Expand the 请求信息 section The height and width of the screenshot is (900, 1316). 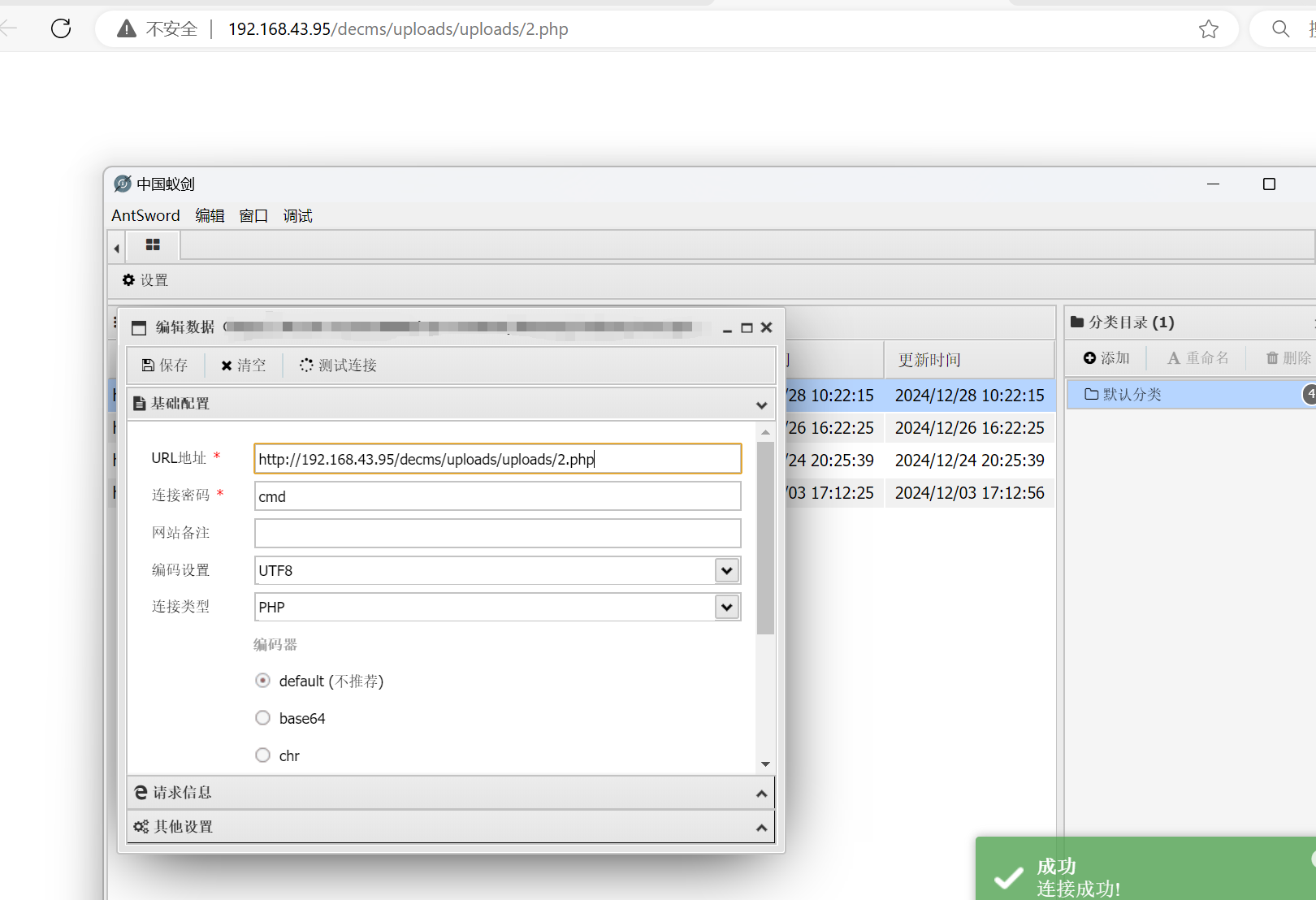(x=451, y=793)
